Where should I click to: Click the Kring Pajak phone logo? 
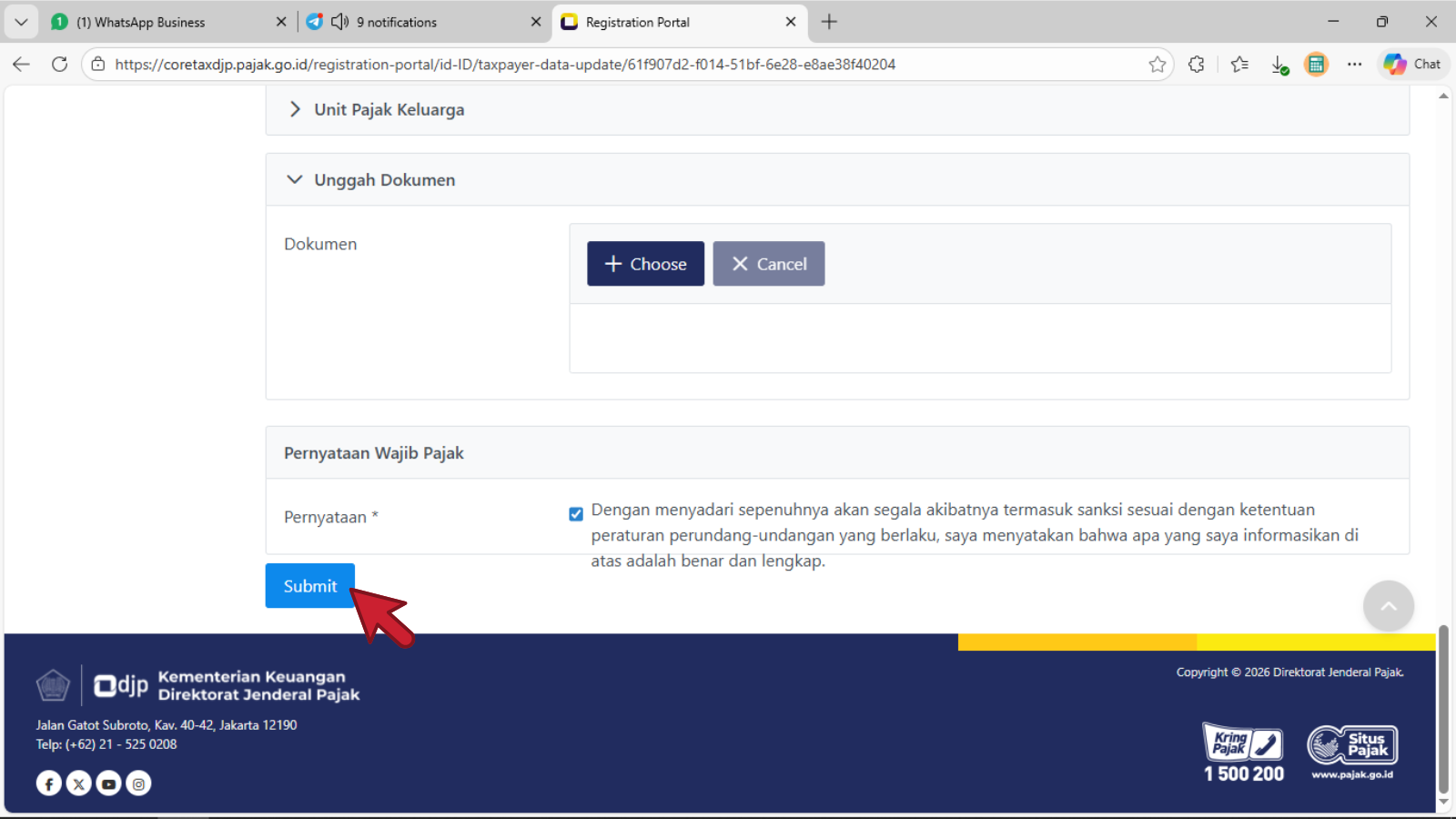pyautogui.click(x=1243, y=743)
